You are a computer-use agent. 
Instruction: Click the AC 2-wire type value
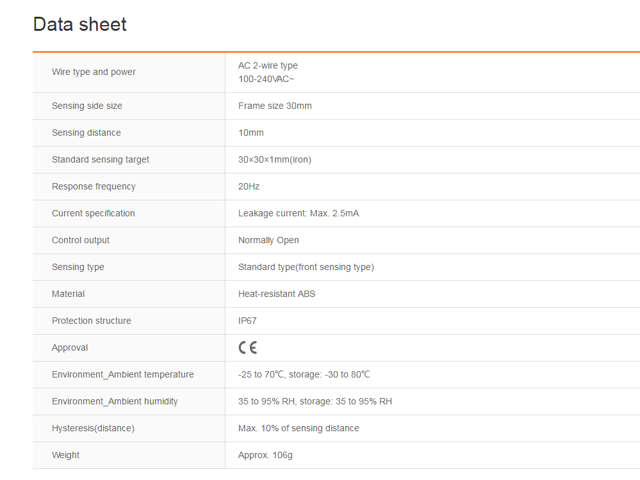(x=268, y=66)
